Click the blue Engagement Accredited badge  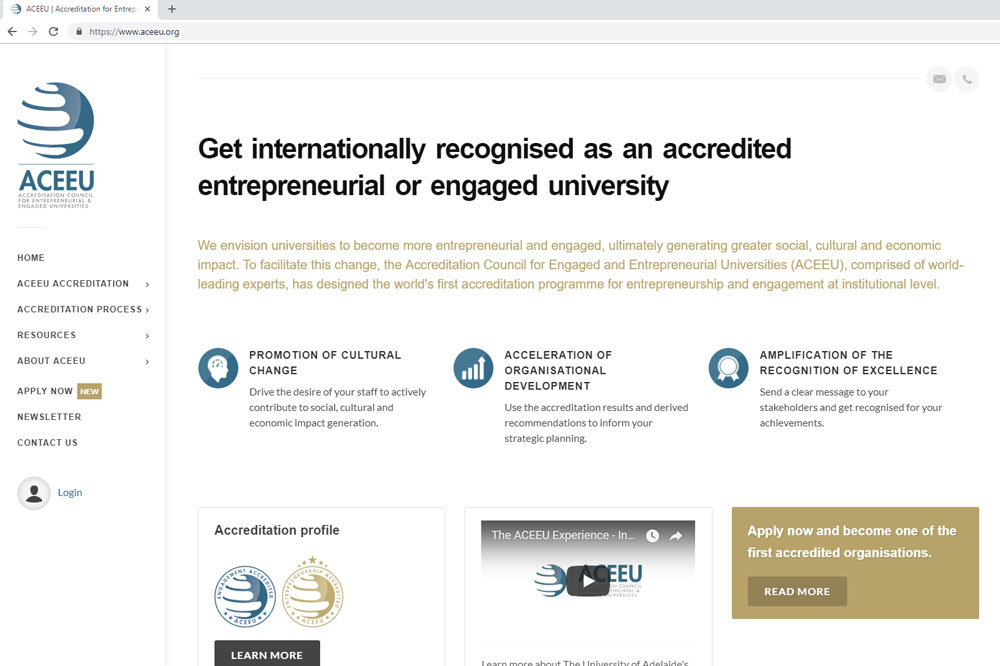tap(245, 596)
